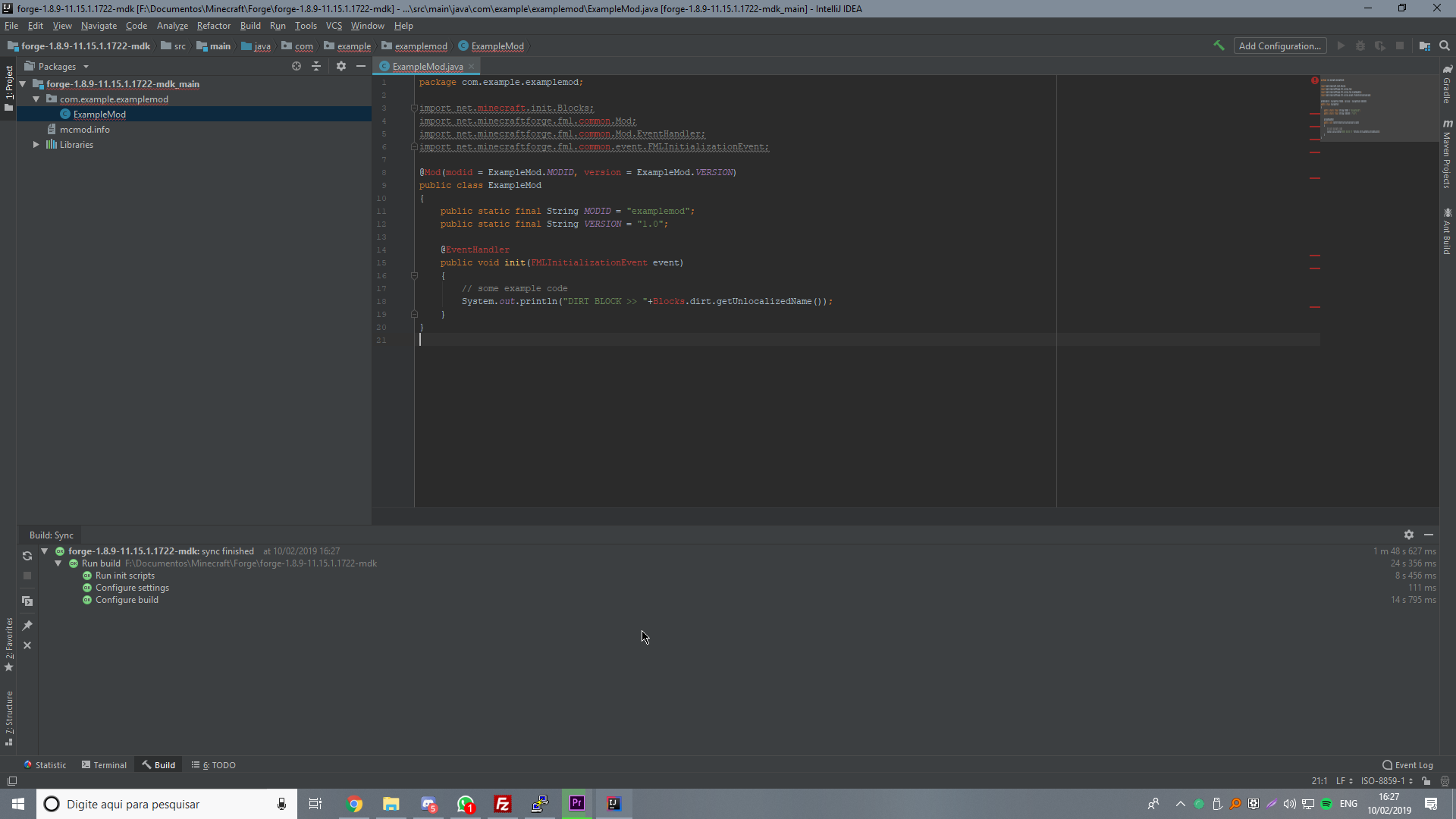Click the inspections profile icon in status bar
The image size is (1456, 819).
click(1445, 781)
